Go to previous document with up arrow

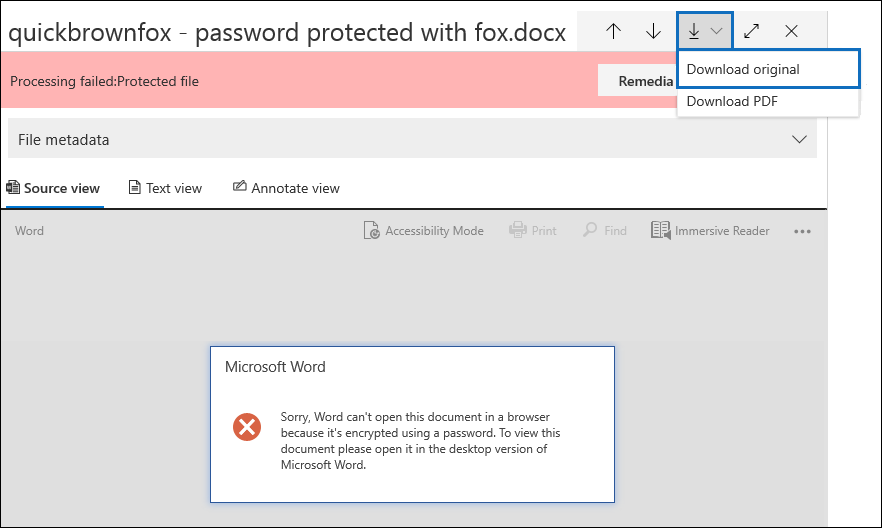point(613,31)
